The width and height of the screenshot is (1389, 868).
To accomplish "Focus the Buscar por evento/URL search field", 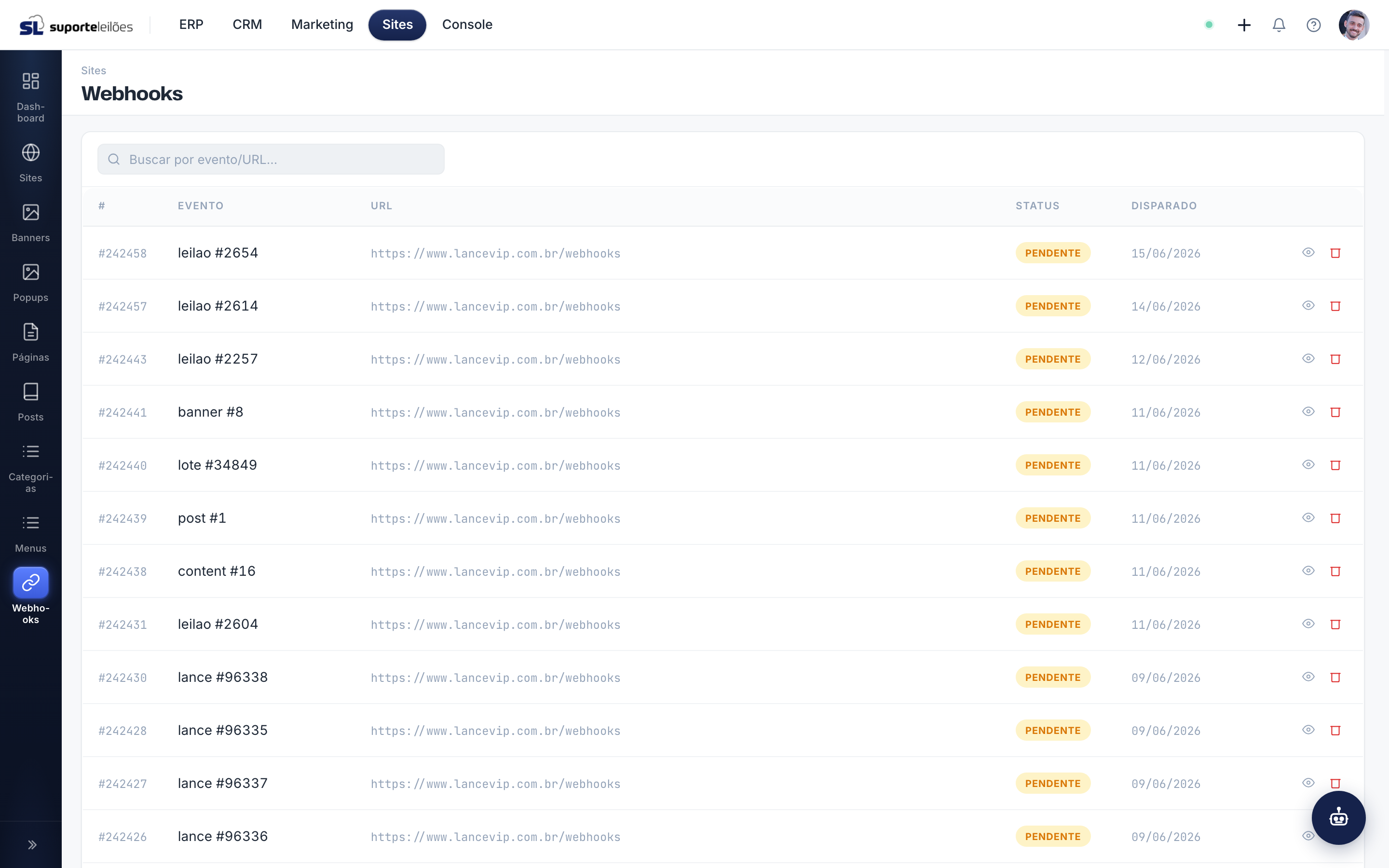I will point(271,159).
